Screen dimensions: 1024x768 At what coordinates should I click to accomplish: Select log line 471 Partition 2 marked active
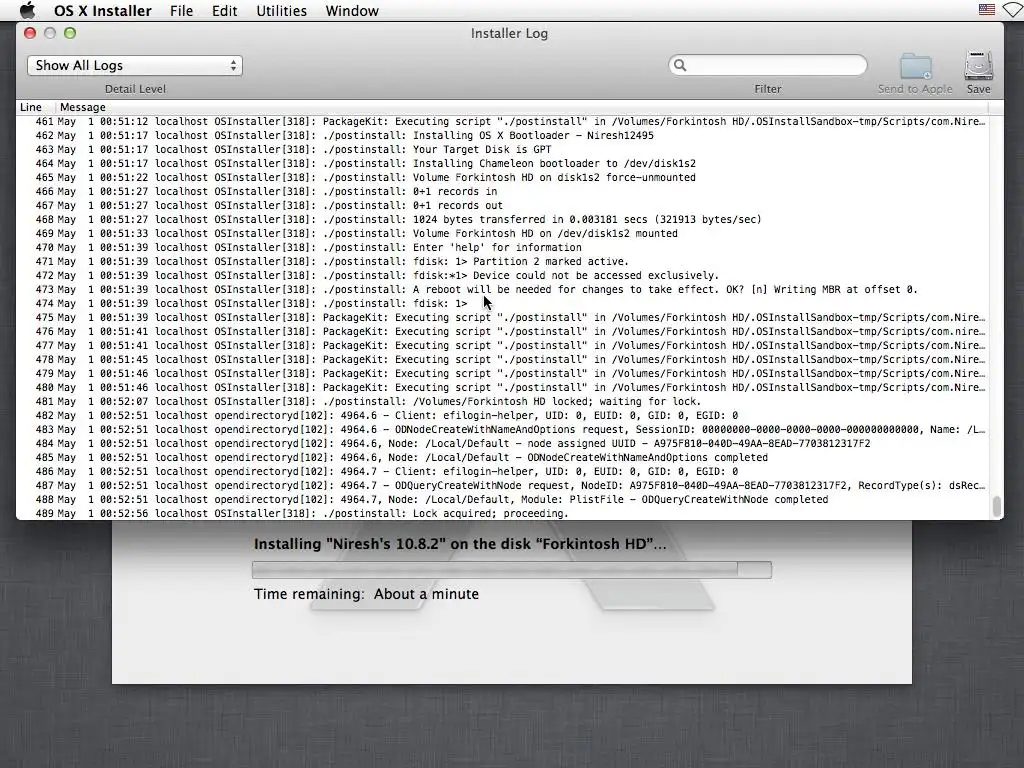(x=502, y=262)
